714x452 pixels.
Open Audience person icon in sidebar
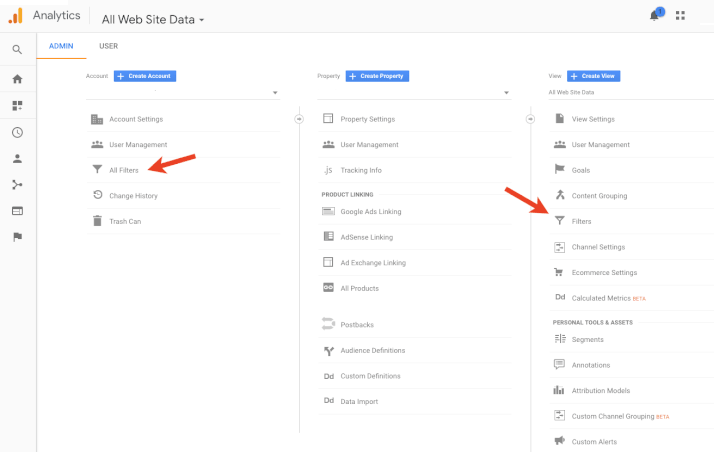click(x=17, y=158)
